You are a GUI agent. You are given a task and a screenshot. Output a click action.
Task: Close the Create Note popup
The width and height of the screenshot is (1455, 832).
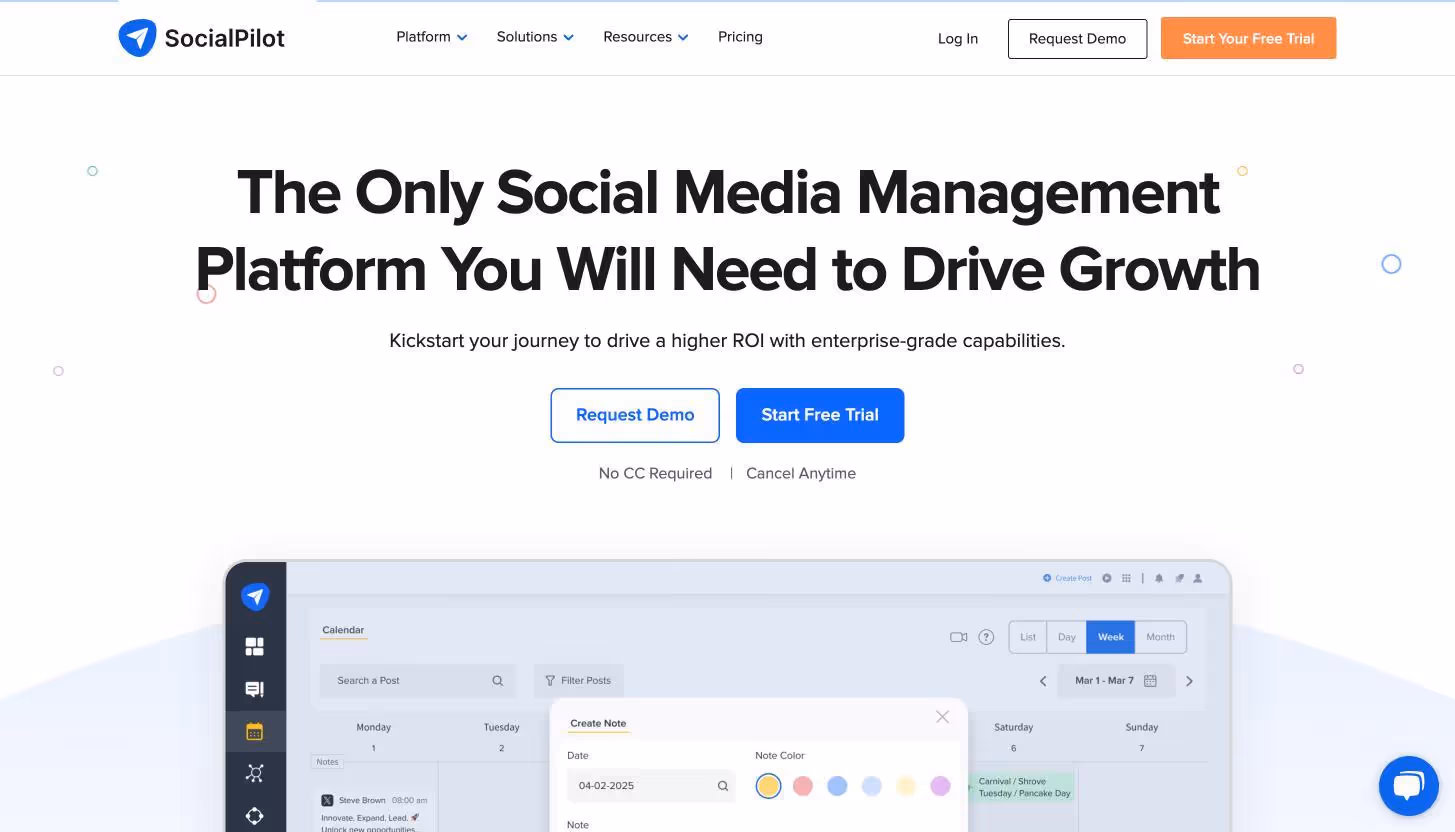point(941,717)
